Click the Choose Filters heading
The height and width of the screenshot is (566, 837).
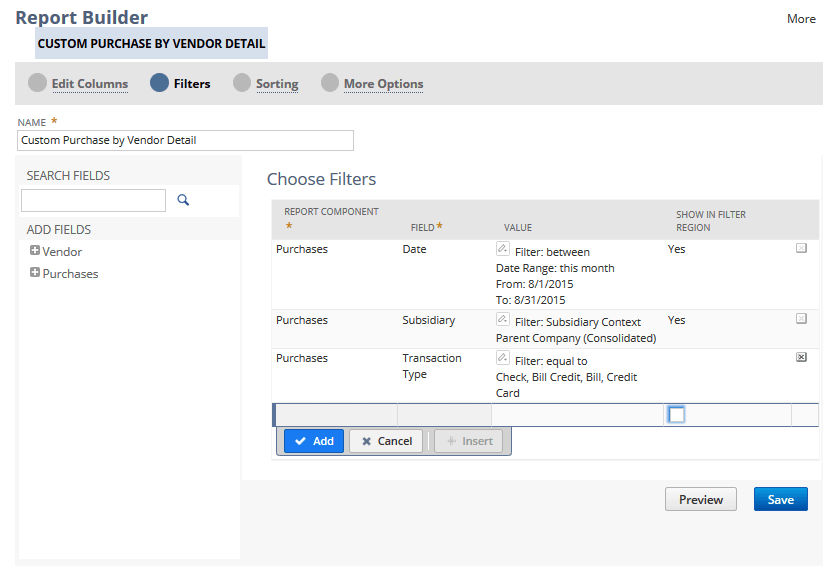pyautogui.click(x=321, y=179)
